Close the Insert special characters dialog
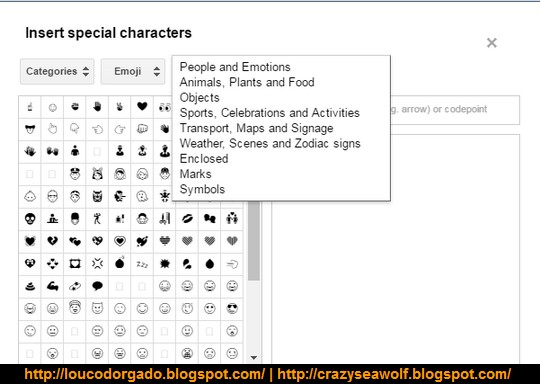Viewport: 540px width, 384px height. click(492, 43)
